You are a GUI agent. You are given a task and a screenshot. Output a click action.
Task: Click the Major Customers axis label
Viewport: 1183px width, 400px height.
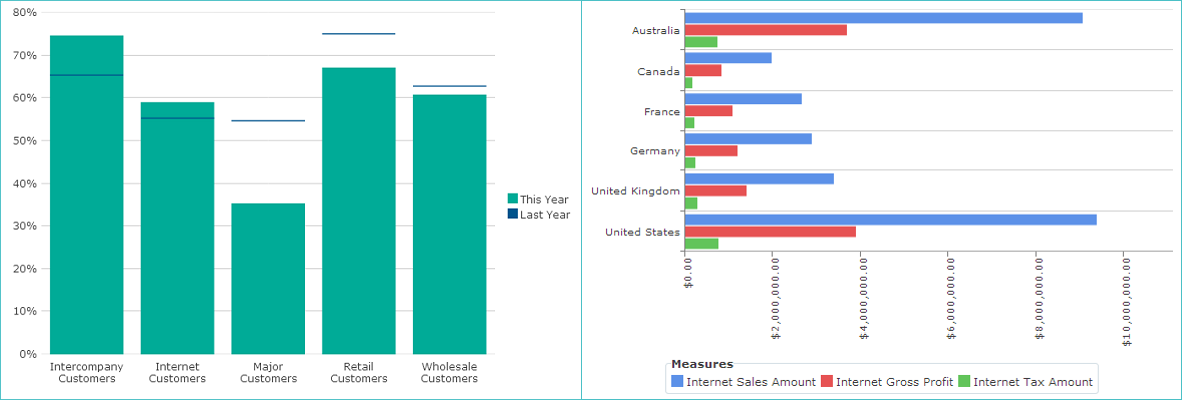tap(268, 373)
